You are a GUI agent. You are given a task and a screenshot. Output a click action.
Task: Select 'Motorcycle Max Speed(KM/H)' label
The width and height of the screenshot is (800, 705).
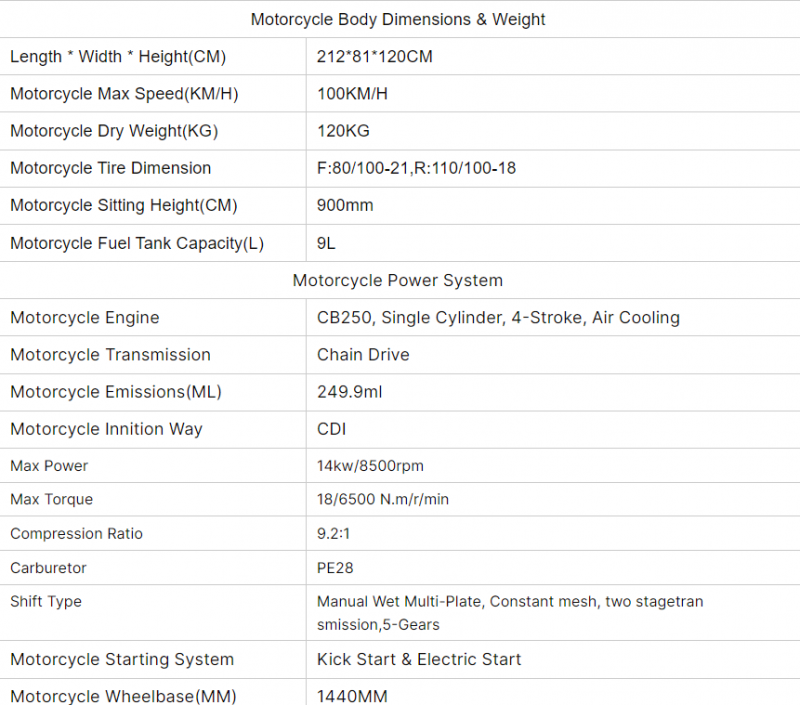click(x=124, y=94)
